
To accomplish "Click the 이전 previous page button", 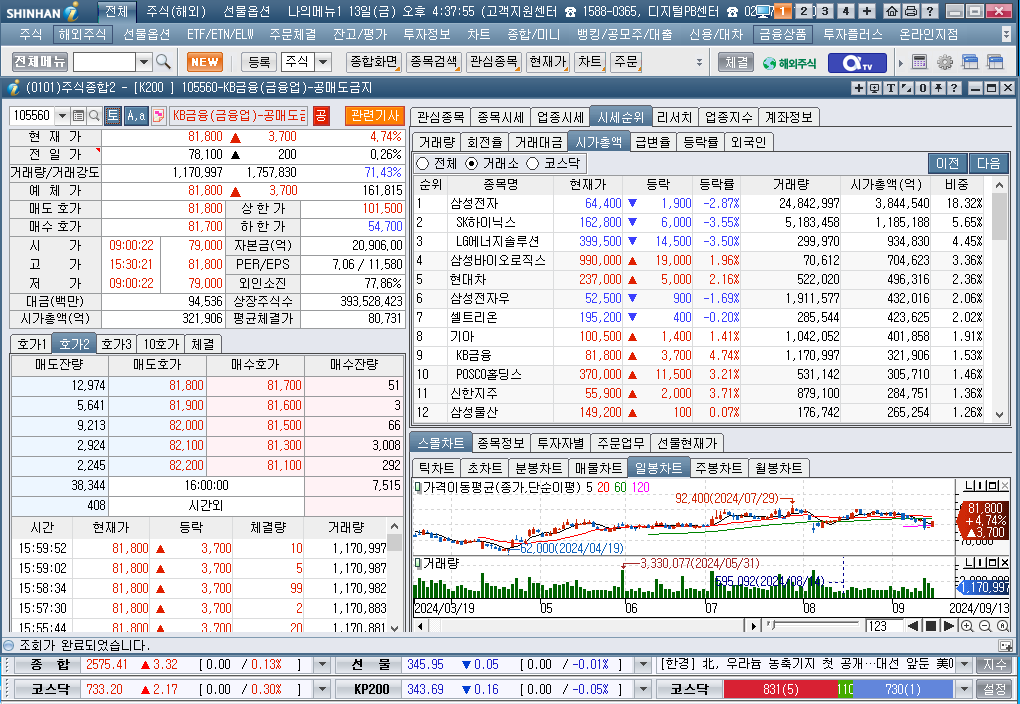I will (x=948, y=163).
